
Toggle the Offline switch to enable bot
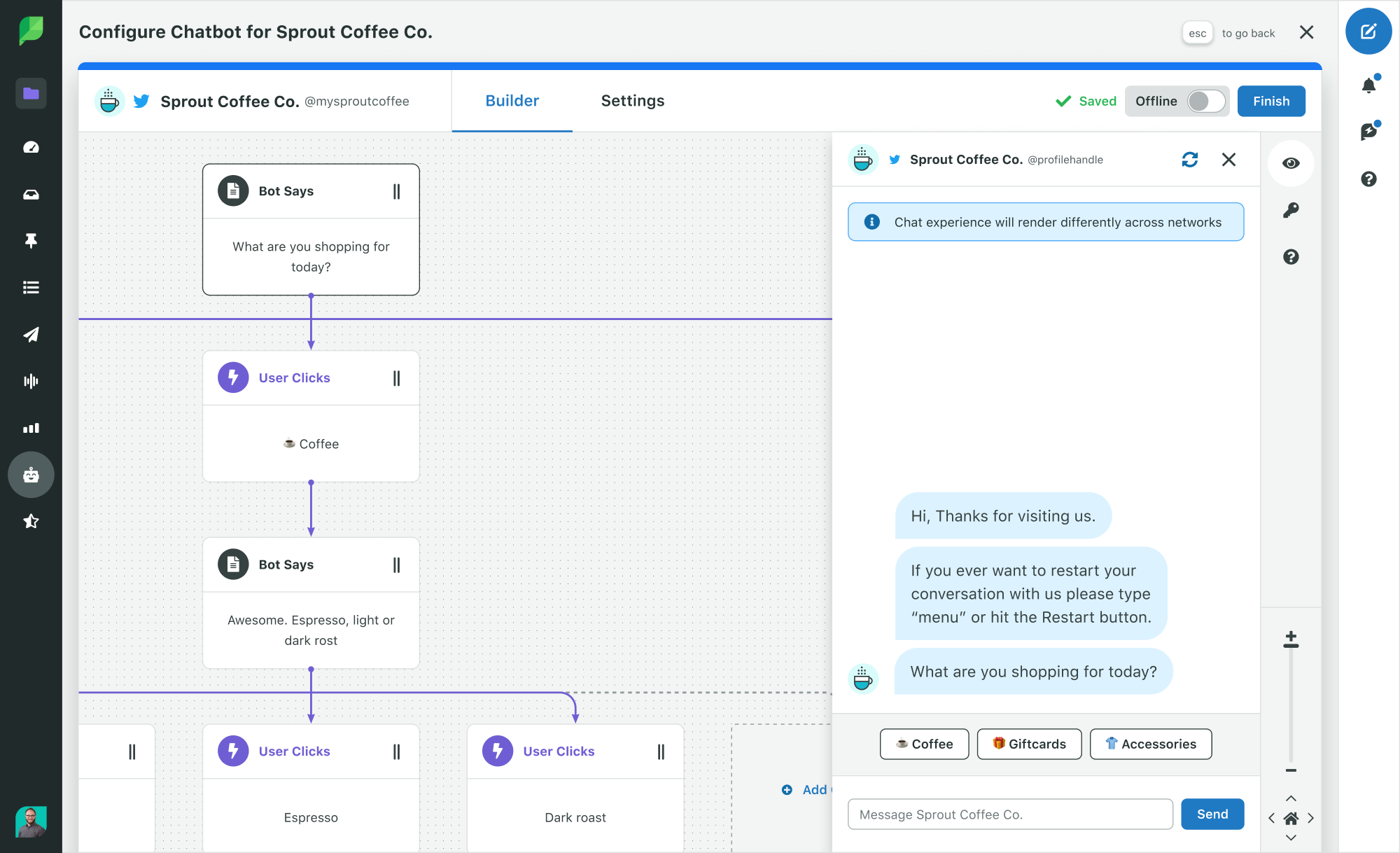pyautogui.click(x=1203, y=100)
